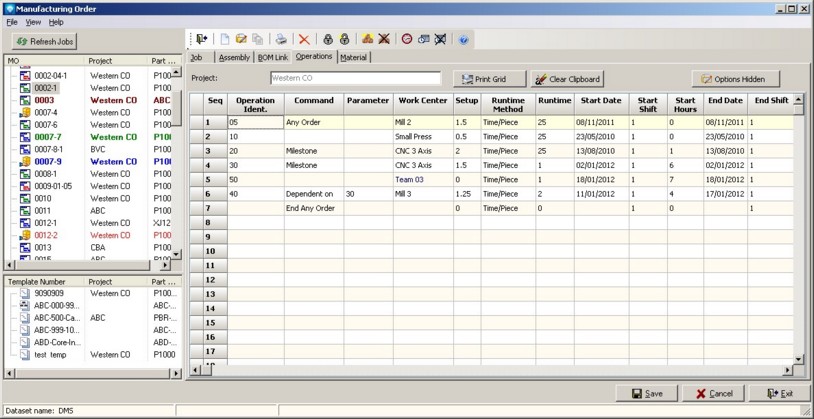Save the manufacturing order with the Save button
Viewport: 814px width, 419px height.
point(646,394)
